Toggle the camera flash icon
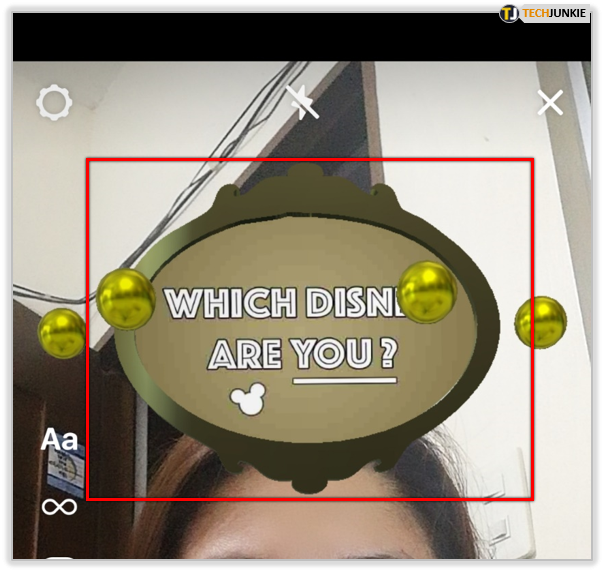 point(301,102)
